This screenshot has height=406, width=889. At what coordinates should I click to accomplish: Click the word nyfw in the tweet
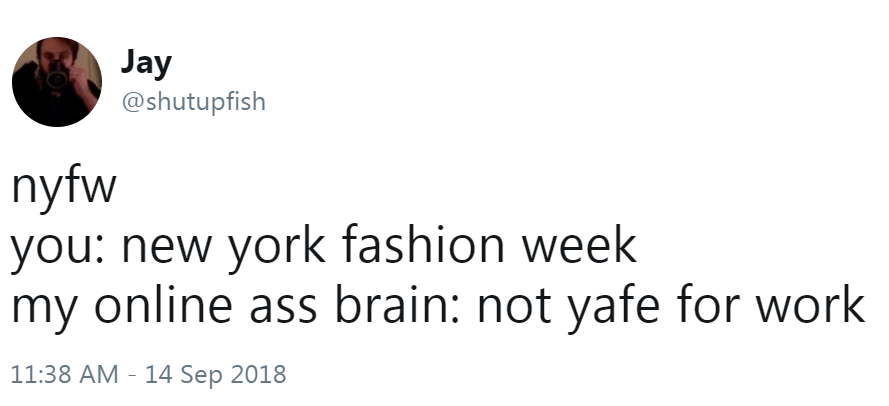64,189
